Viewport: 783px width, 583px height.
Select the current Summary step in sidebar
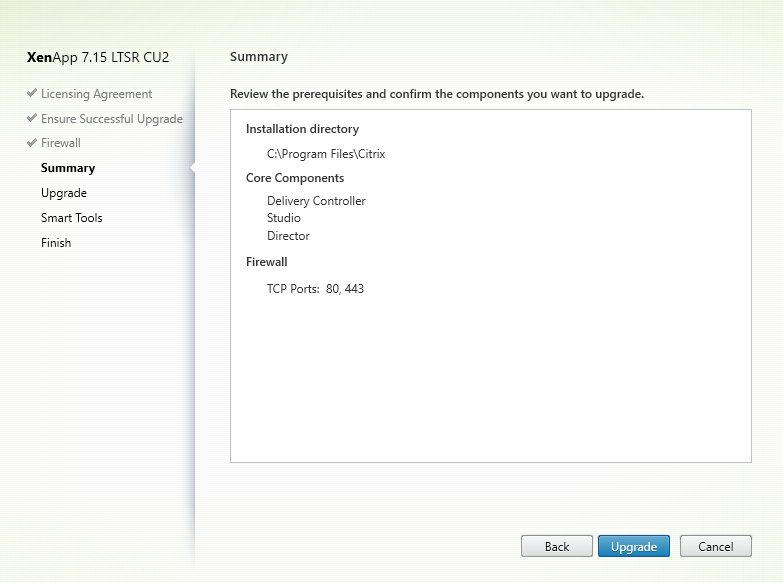68,168
